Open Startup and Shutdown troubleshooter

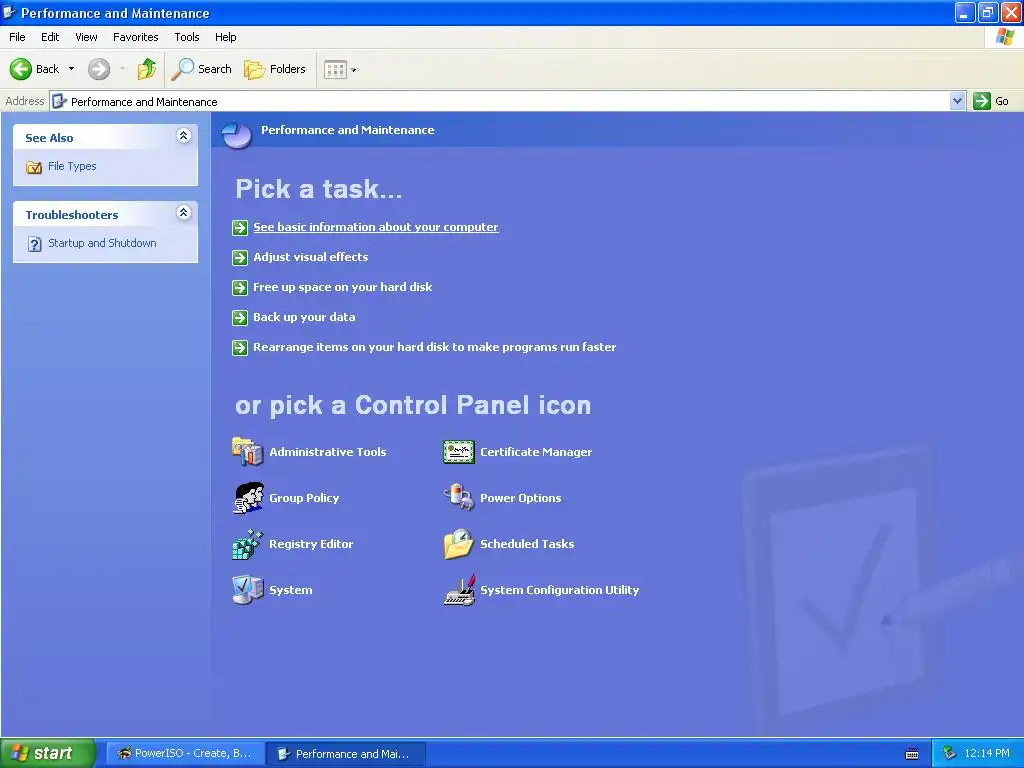[102, 243]
